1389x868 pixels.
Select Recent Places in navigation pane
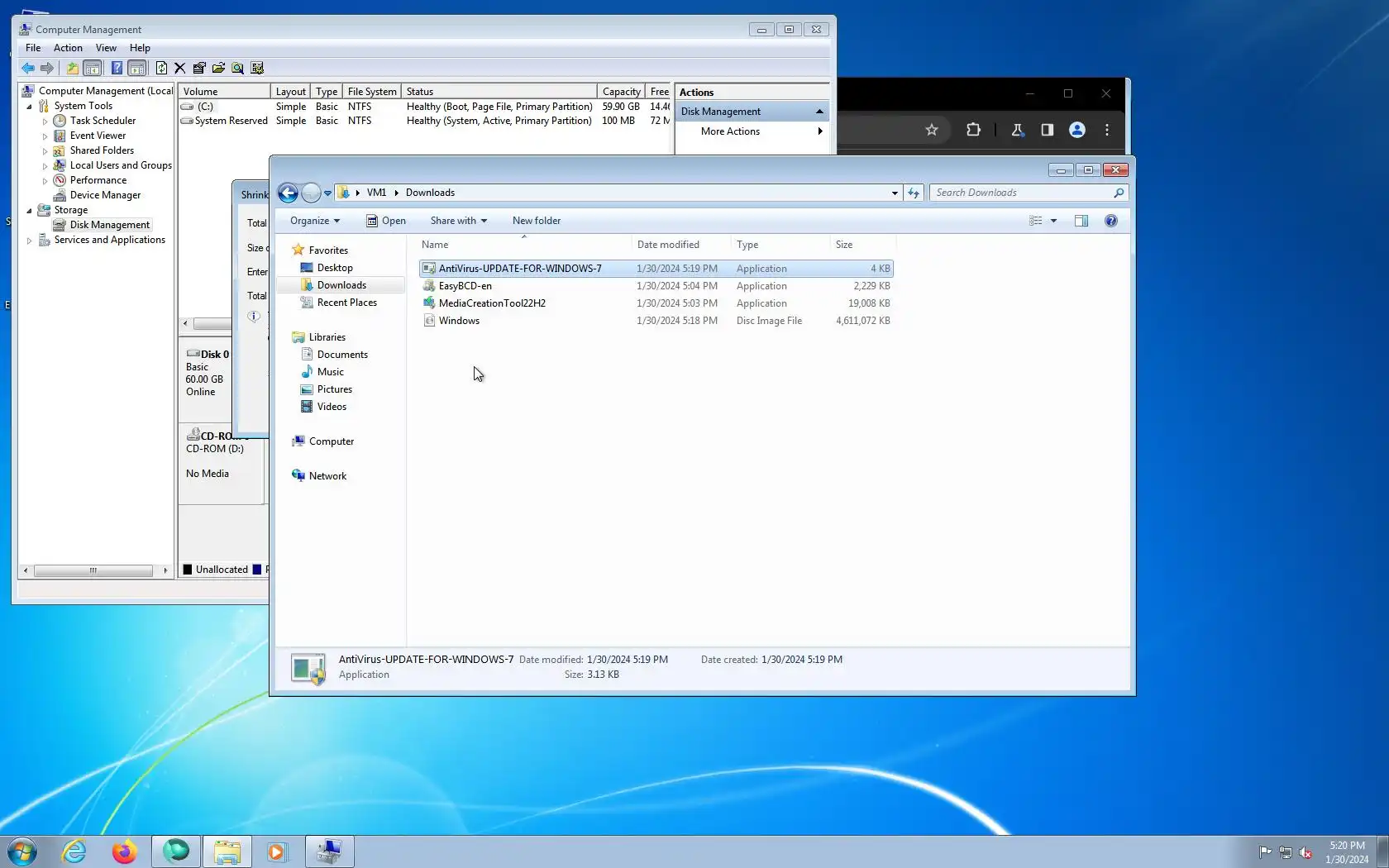tap(347, 303)
